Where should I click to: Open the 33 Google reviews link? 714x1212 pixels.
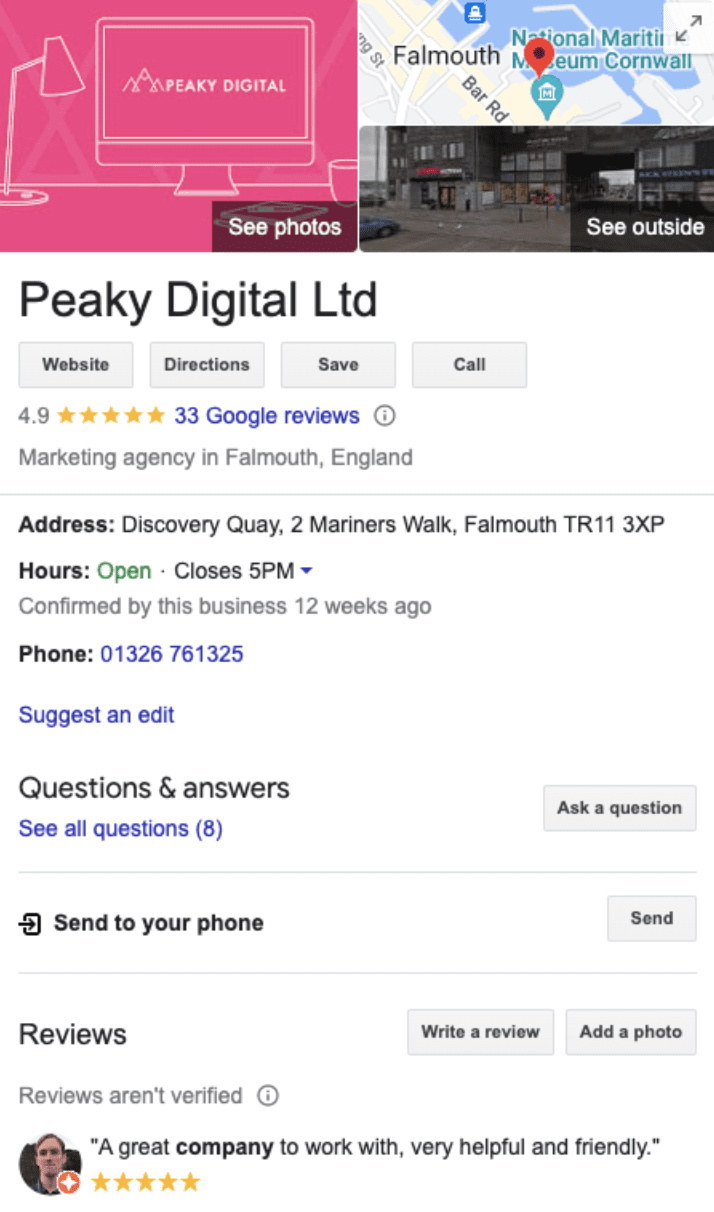[x=266, y=415]
